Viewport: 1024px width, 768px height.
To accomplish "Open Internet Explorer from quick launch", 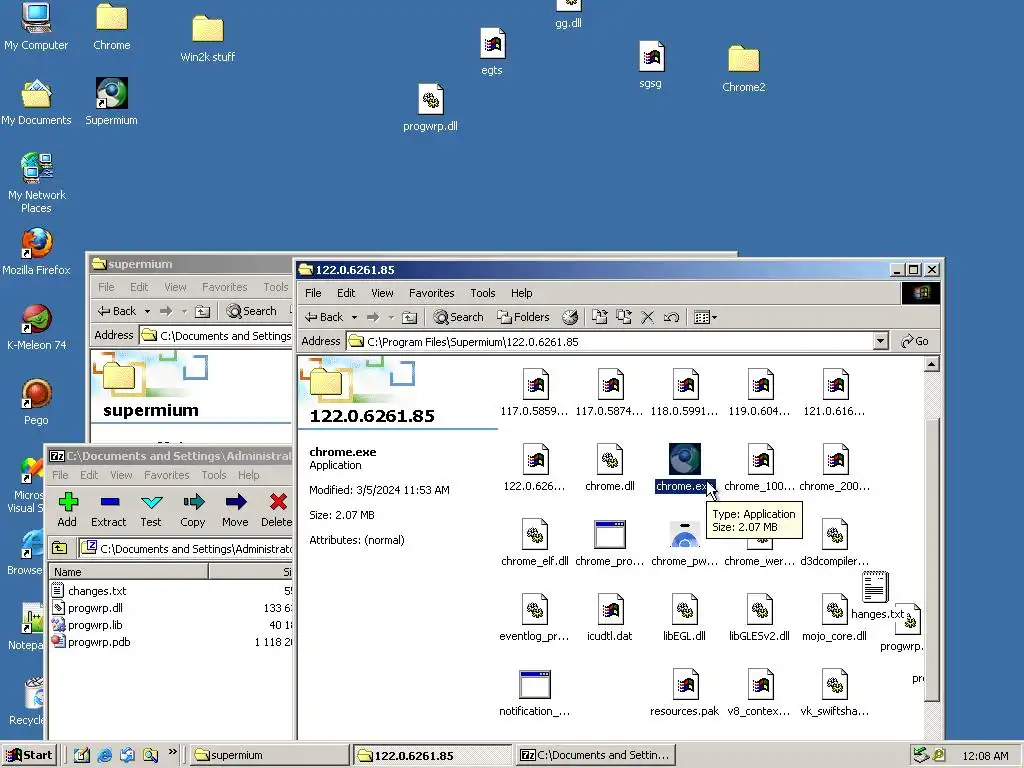I will (104, 755).
